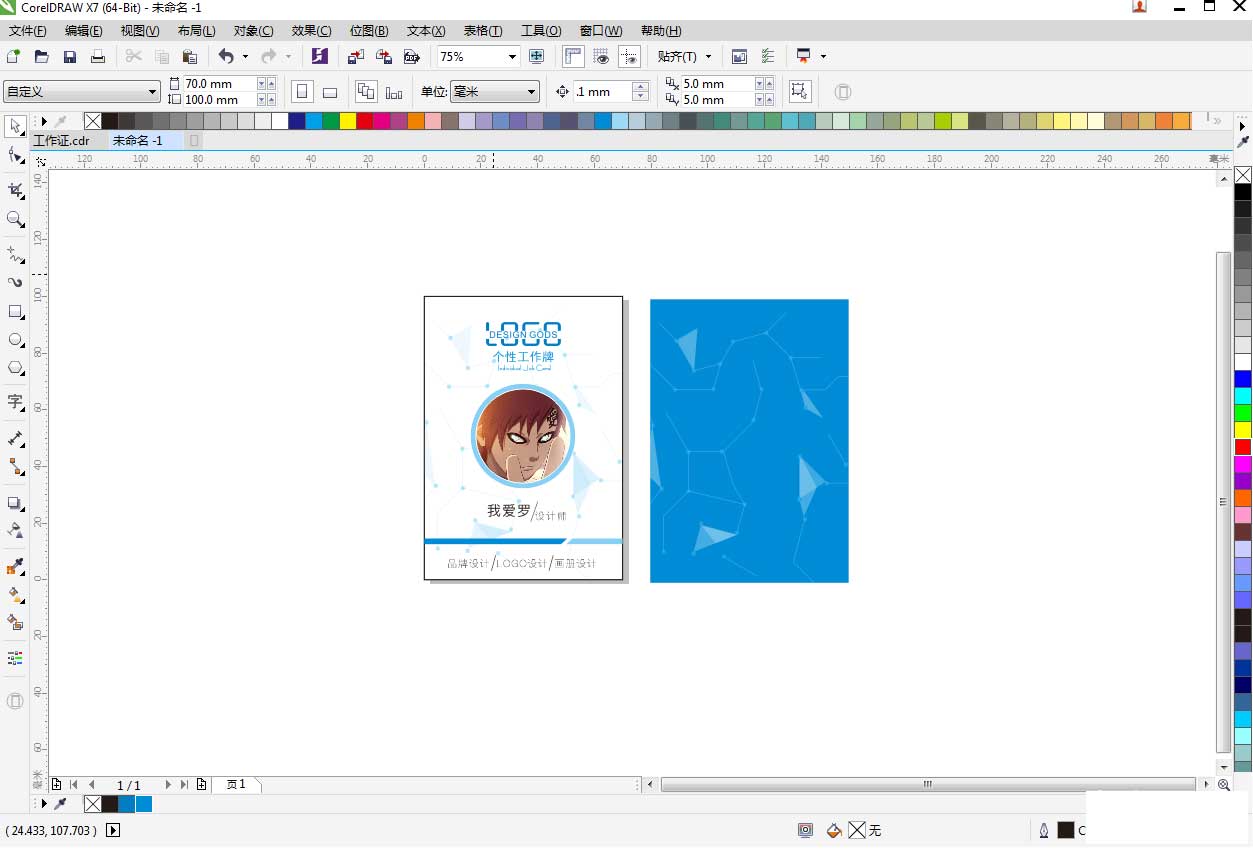Select the Interactive Fill tool

[15, 595]
